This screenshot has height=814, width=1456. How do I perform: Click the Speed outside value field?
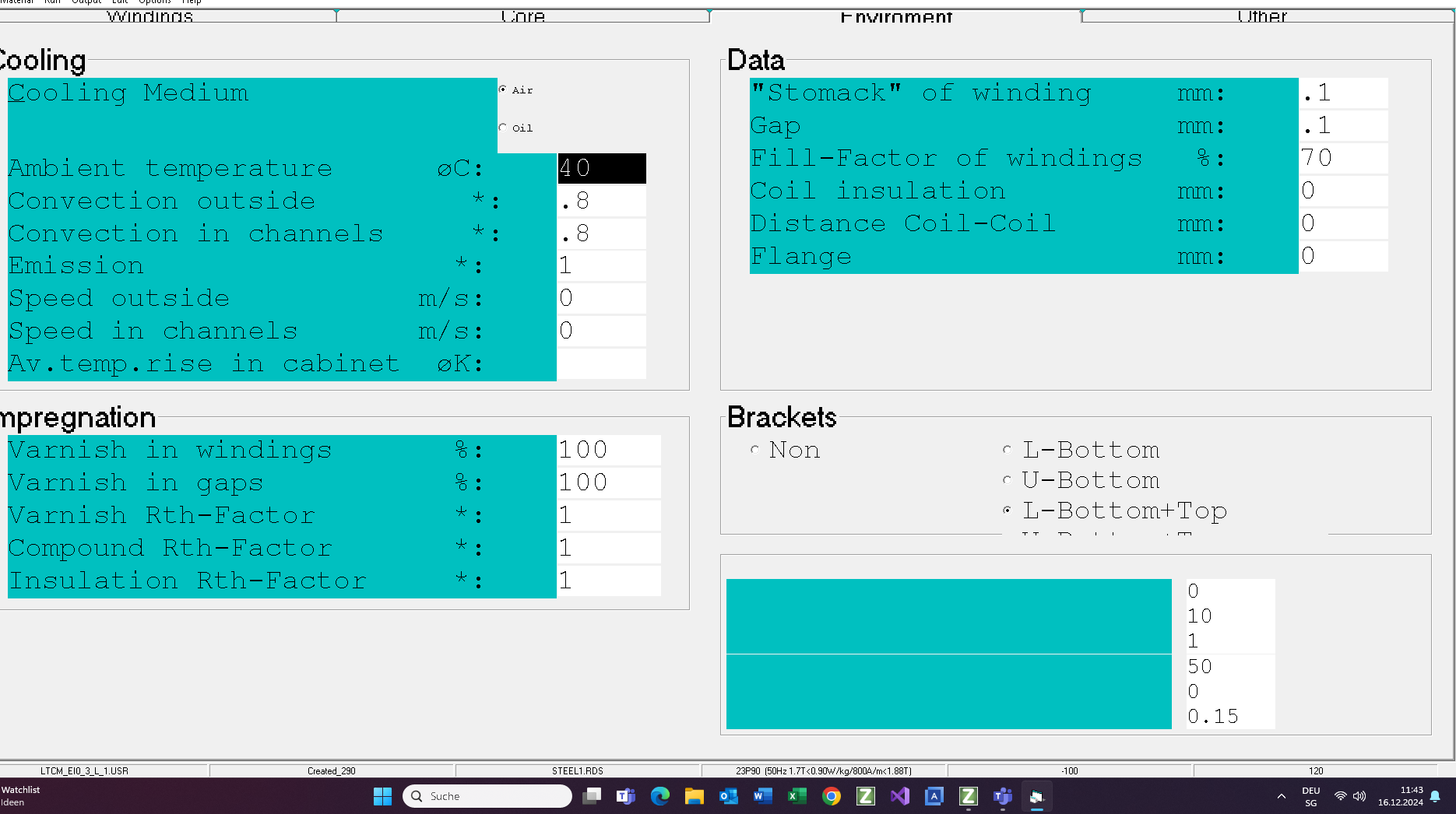pos(602,299)
